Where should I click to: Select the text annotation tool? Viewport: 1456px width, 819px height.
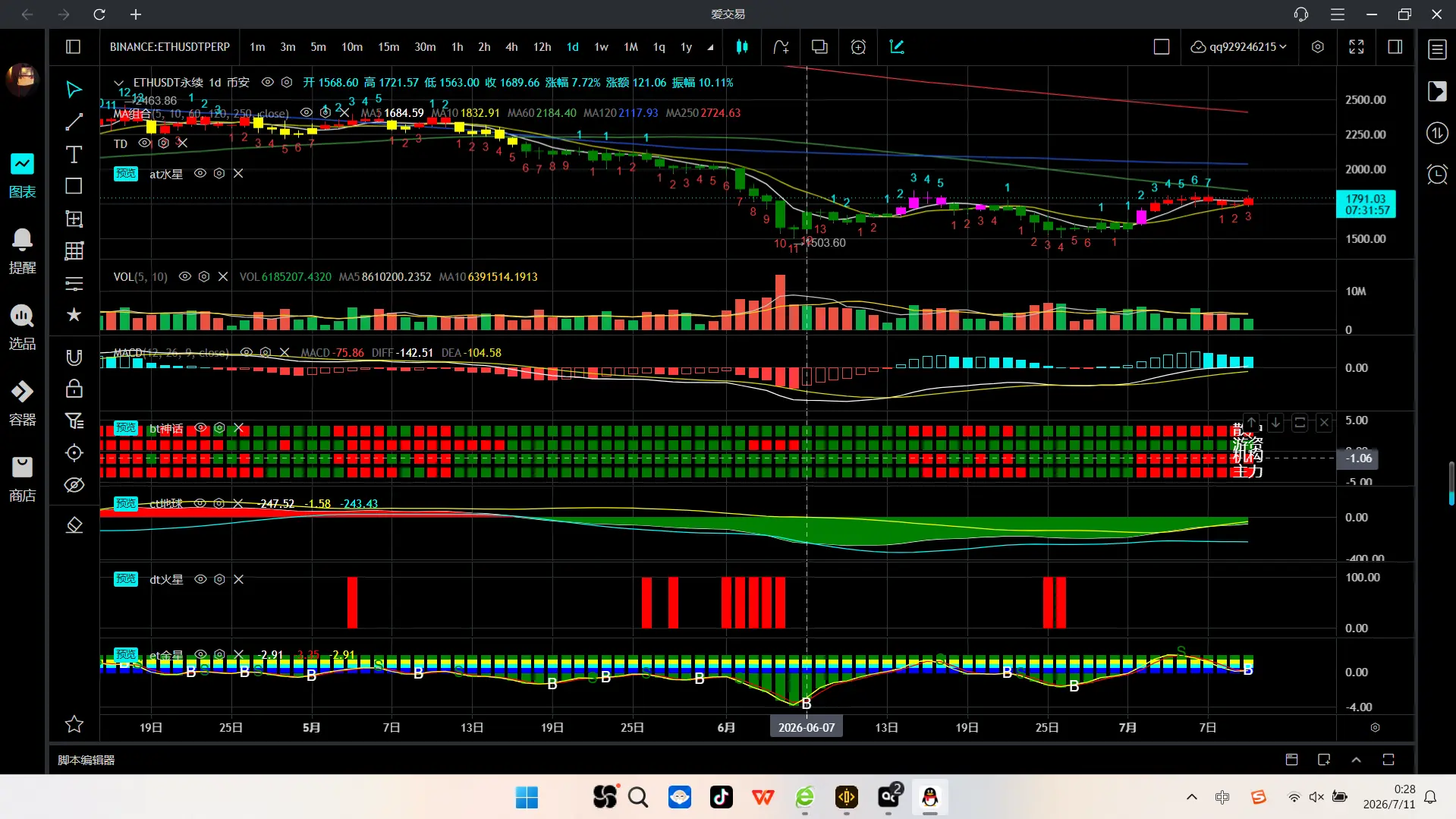74,155
